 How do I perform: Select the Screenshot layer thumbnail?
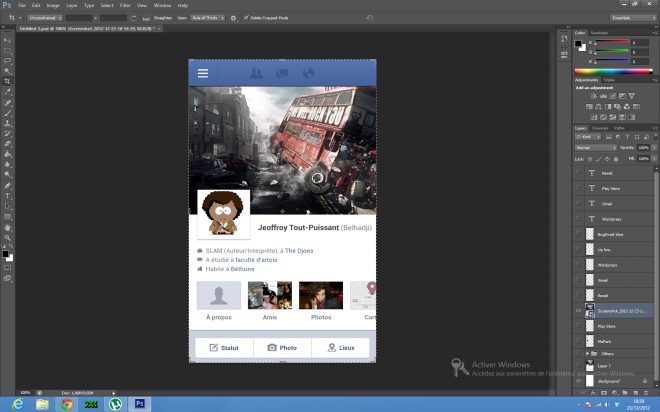click(590, 311)
